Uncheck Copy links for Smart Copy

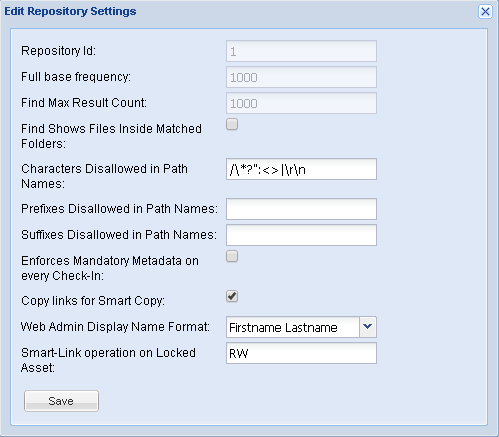pos(232,296)
